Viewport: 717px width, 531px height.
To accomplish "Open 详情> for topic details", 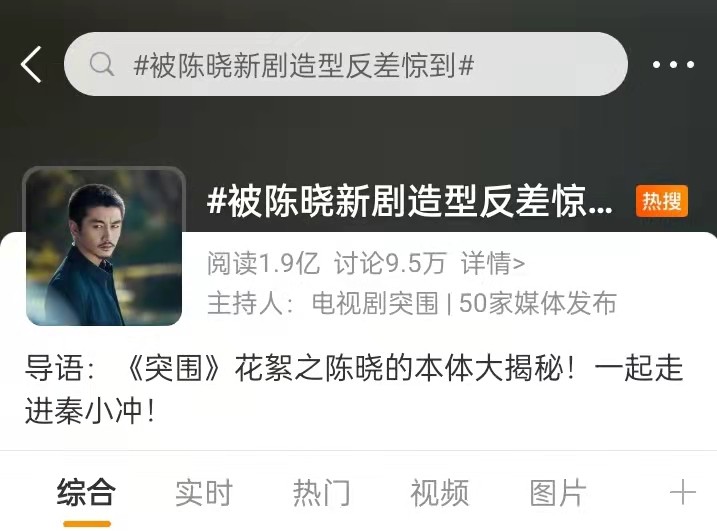I will tap(493, 263).
